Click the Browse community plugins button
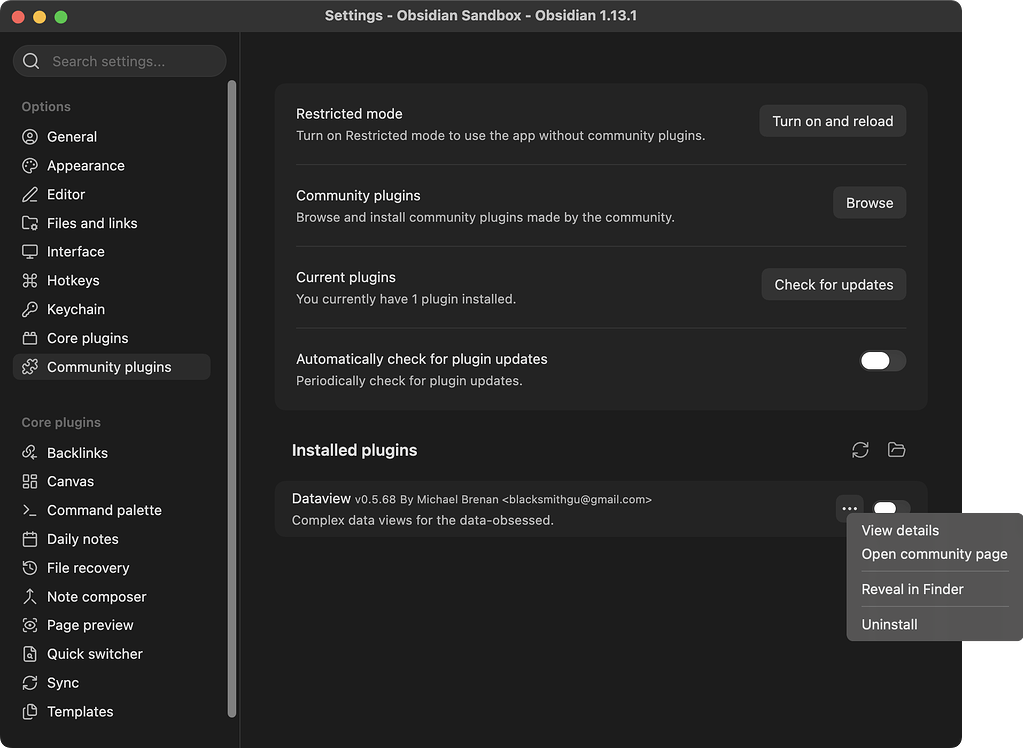This screenshot has height=748, width=1023. 869,203
